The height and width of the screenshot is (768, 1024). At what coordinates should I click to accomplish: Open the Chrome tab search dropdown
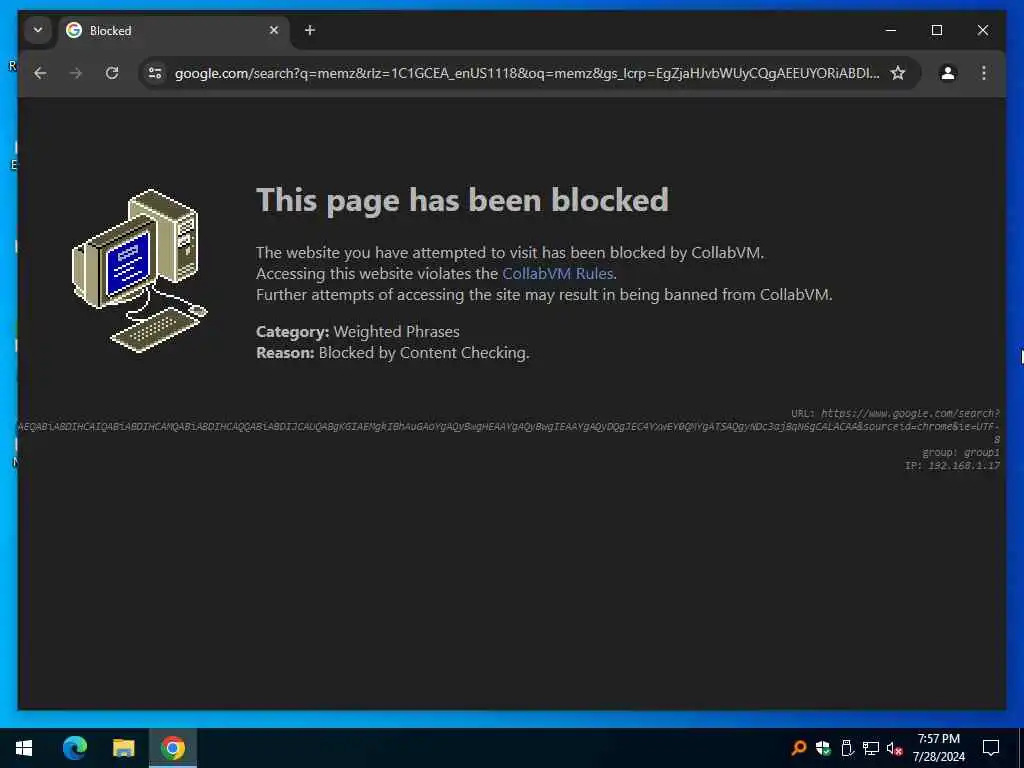[38, 30]
